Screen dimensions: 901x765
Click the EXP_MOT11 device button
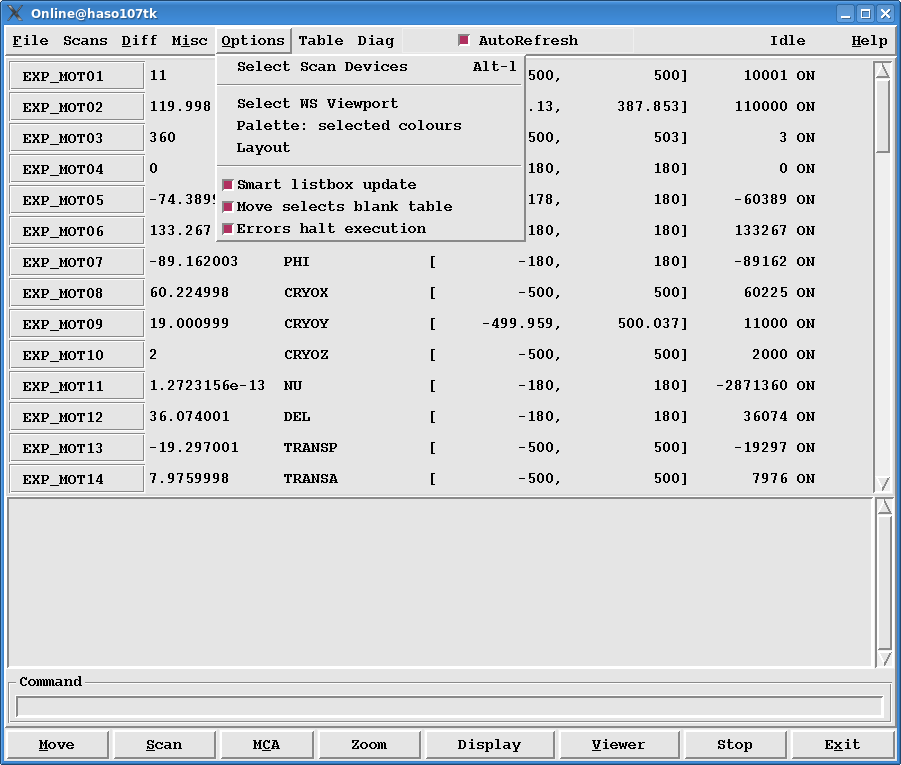point(76,386)
